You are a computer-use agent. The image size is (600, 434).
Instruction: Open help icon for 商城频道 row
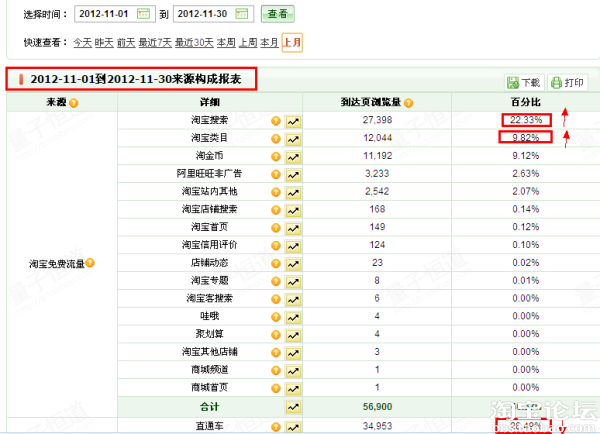pyautogui.click(x=276, y=370)
